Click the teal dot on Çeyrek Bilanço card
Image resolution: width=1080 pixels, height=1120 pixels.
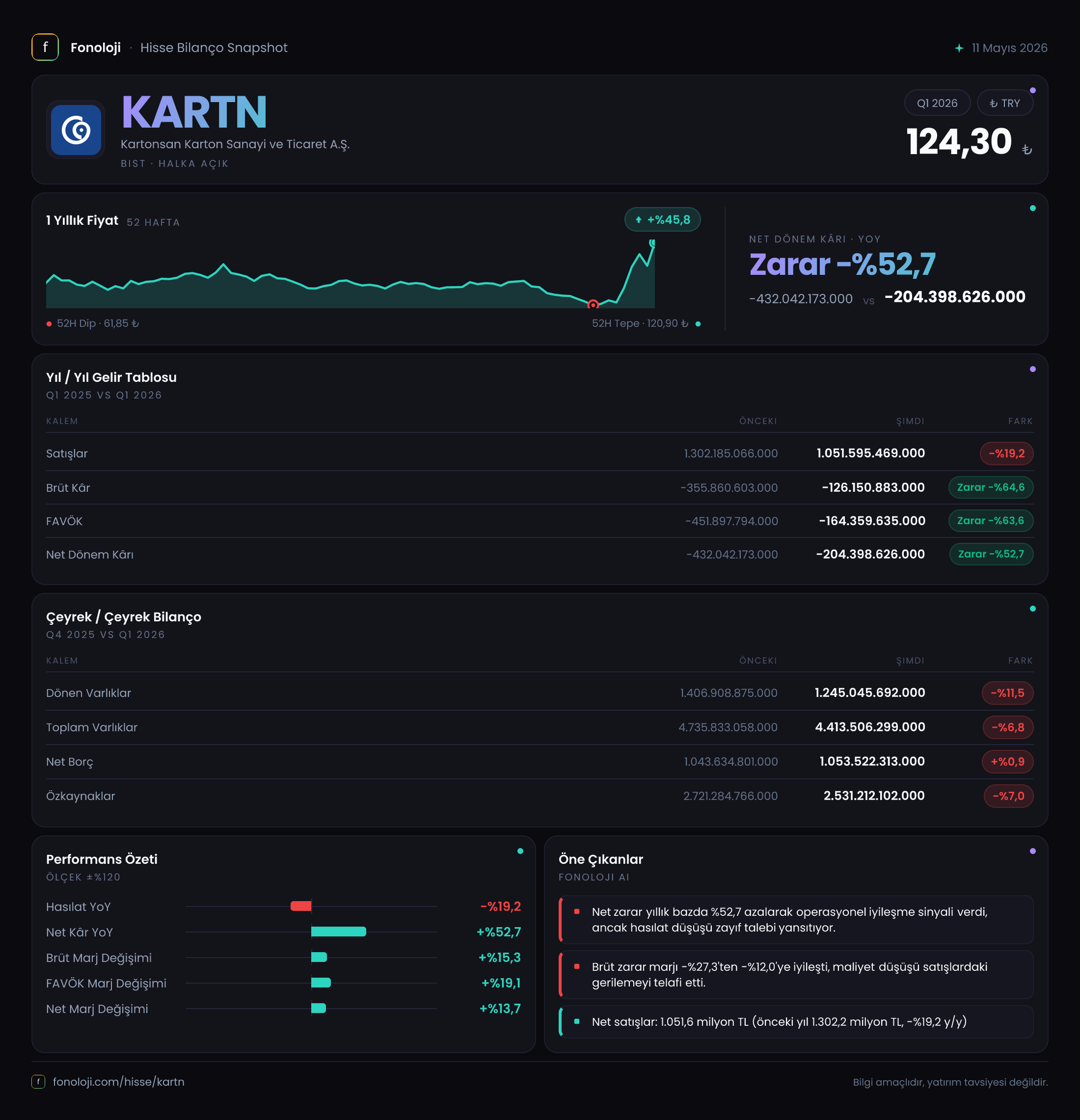pyautogui.click(x=1032, y=609)
